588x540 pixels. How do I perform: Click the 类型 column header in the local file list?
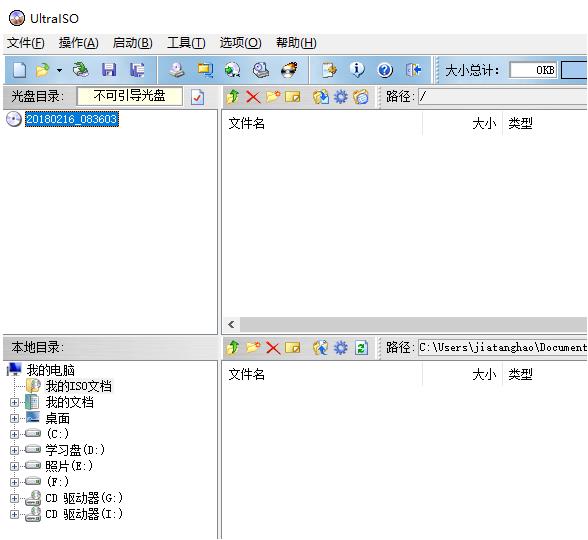[x=545, y=374]
